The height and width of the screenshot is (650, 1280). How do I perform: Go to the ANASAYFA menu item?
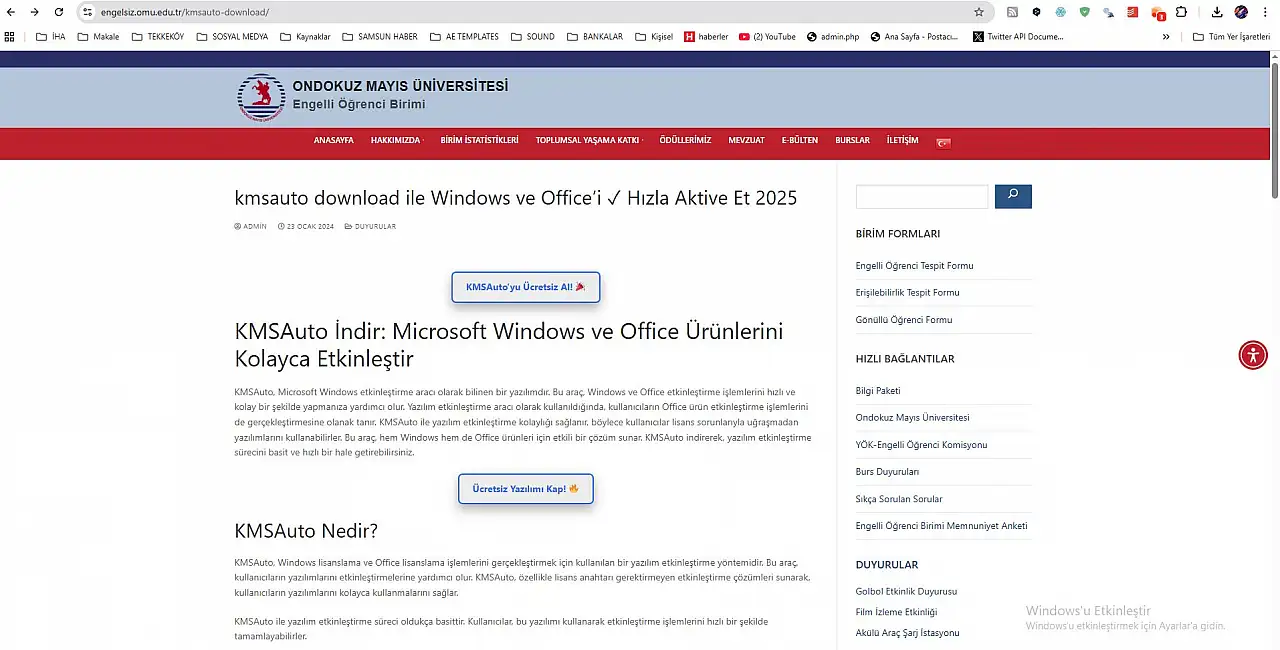[x=333, y=141]
